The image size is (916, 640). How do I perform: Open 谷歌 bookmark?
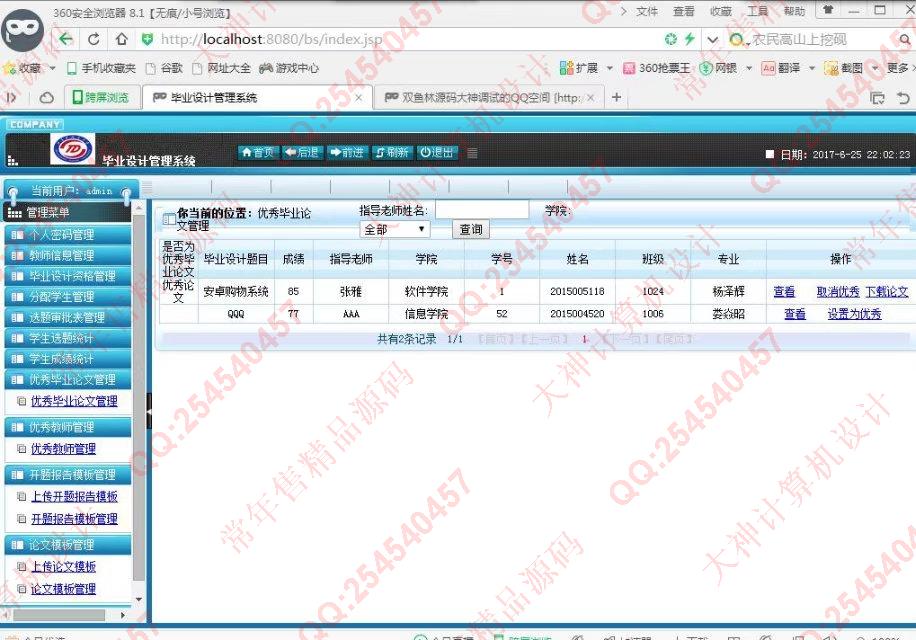(x=164, y=68)
